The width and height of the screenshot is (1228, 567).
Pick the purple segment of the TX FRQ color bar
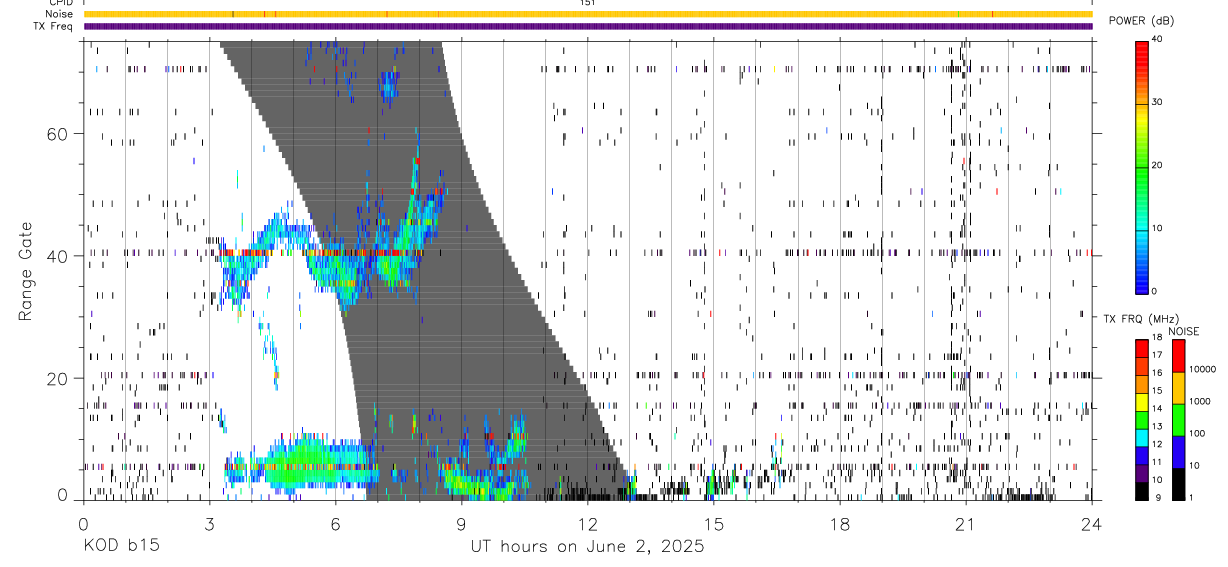tap(1141, 473)
